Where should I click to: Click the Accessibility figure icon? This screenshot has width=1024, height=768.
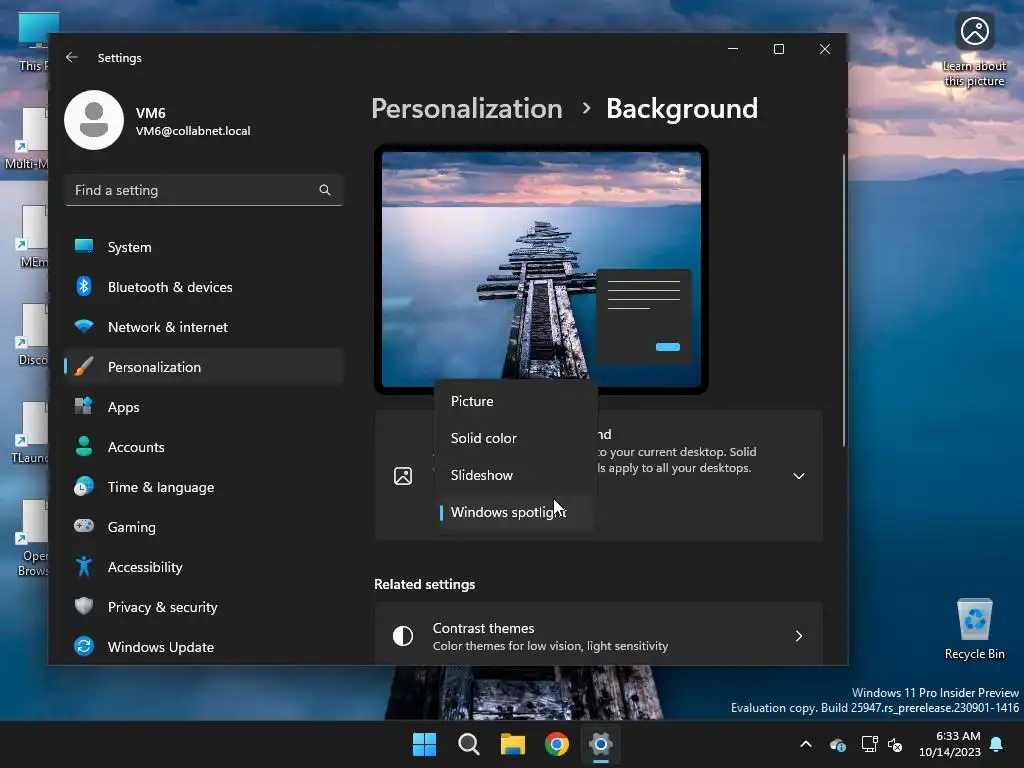click(84, 566)
